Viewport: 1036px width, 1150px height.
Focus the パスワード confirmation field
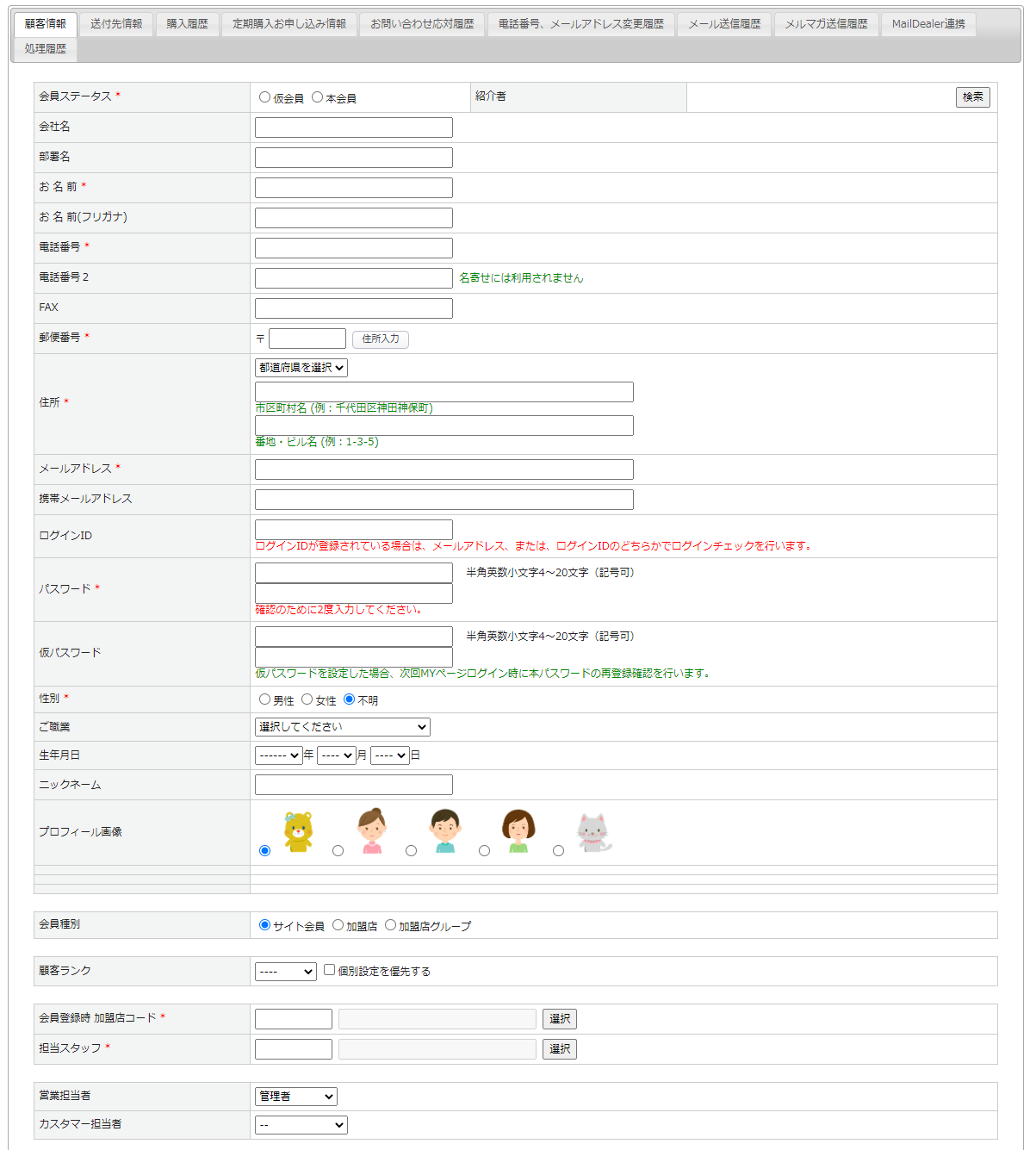pos(354,594)
